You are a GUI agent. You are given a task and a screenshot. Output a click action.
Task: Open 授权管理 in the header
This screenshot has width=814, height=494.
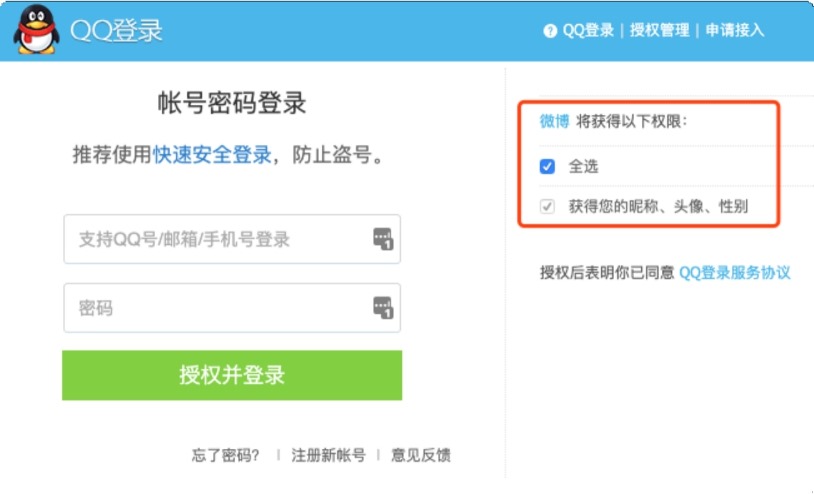coord(659,30)
